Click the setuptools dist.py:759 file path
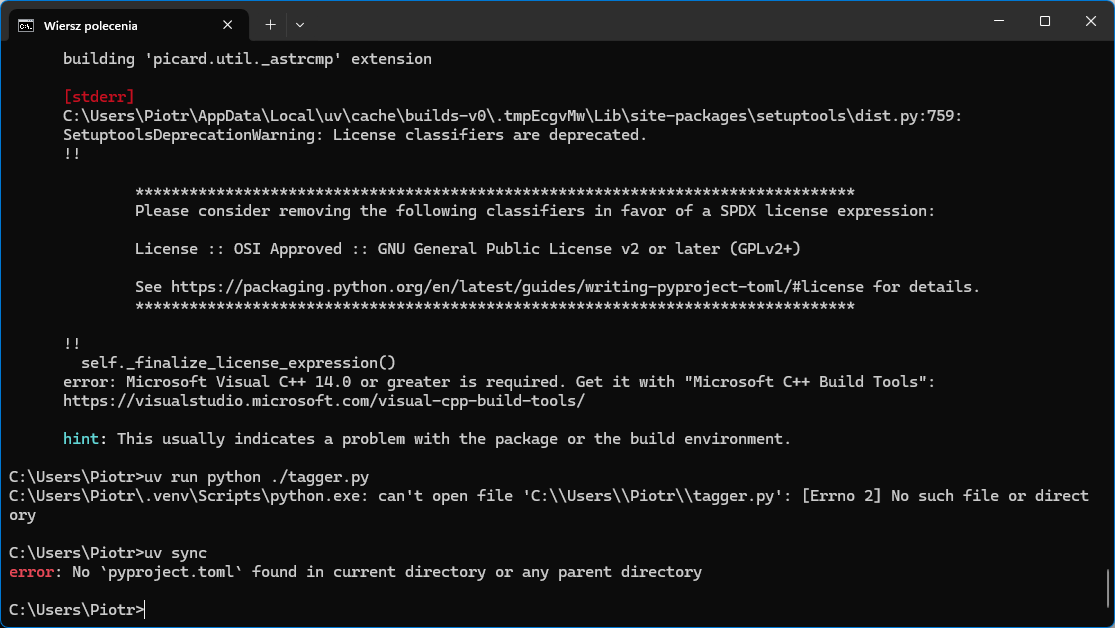 click(512, 116)
